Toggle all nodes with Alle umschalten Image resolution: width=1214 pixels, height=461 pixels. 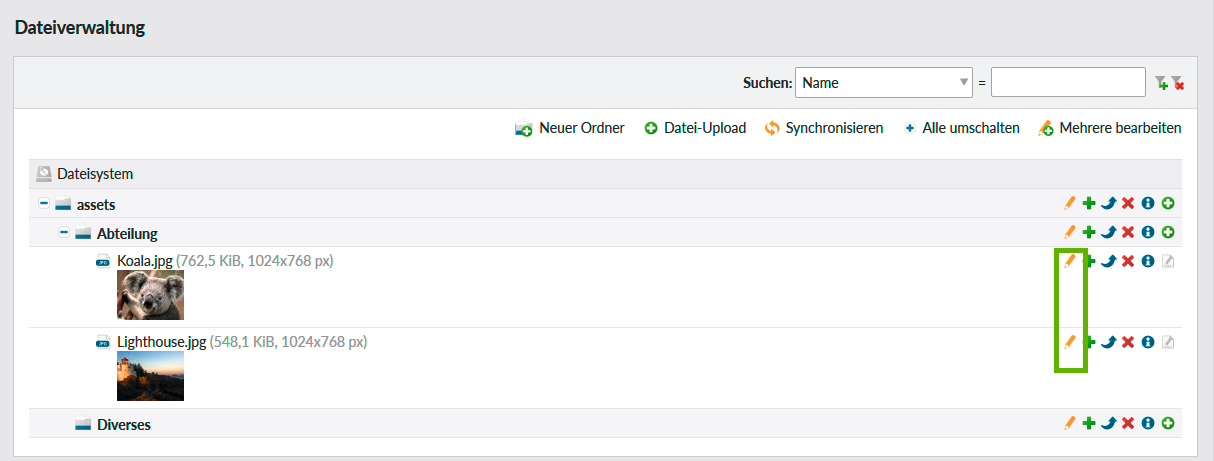[961, 128]
